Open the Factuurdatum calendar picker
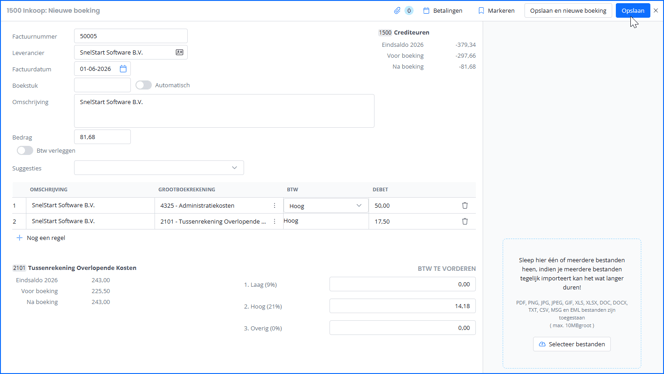The image size is (664, 374). [123, 69]
